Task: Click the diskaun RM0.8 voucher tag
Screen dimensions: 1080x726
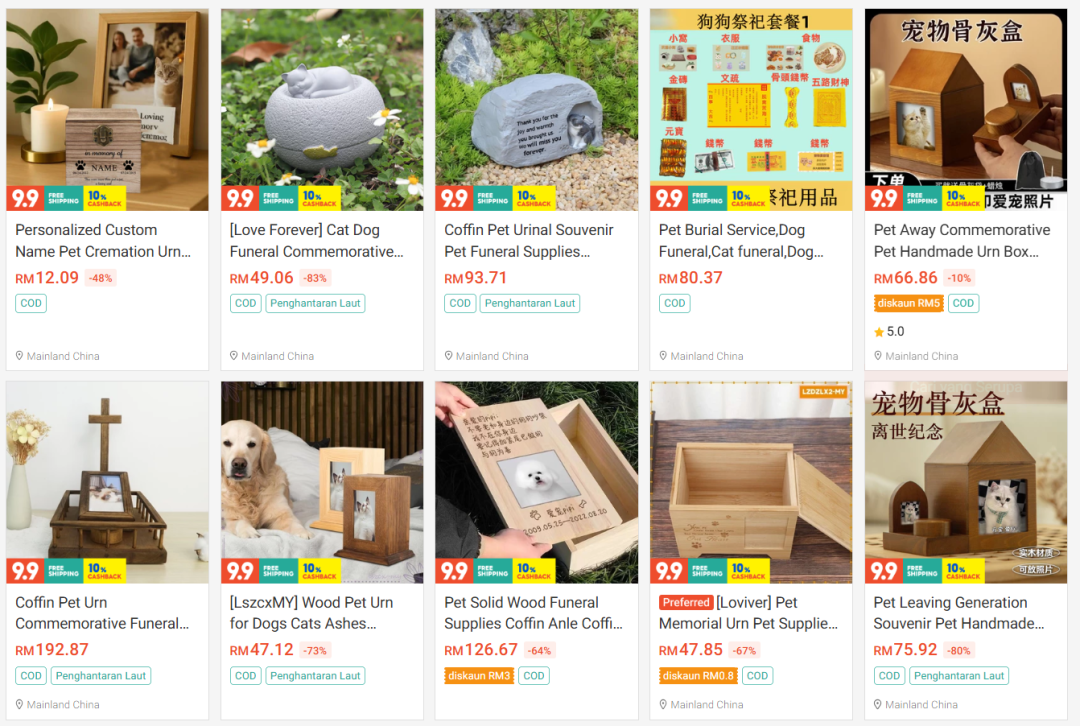Action: point(698,676)
